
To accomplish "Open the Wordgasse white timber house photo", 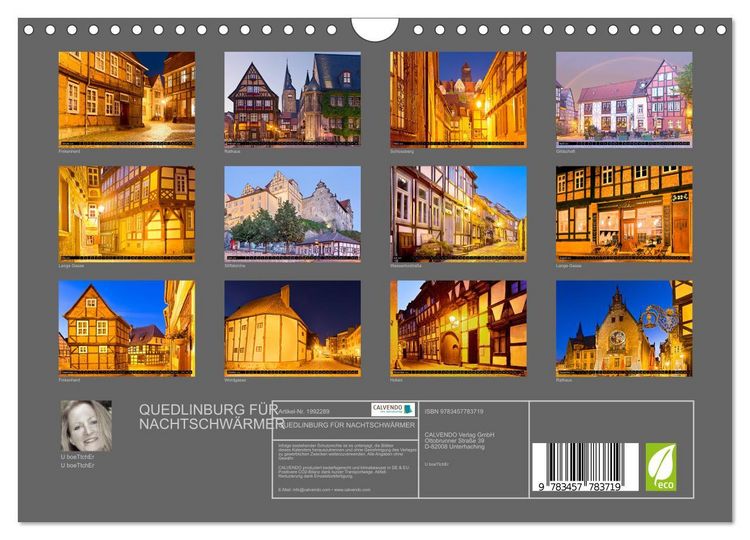I will [293, 328].
